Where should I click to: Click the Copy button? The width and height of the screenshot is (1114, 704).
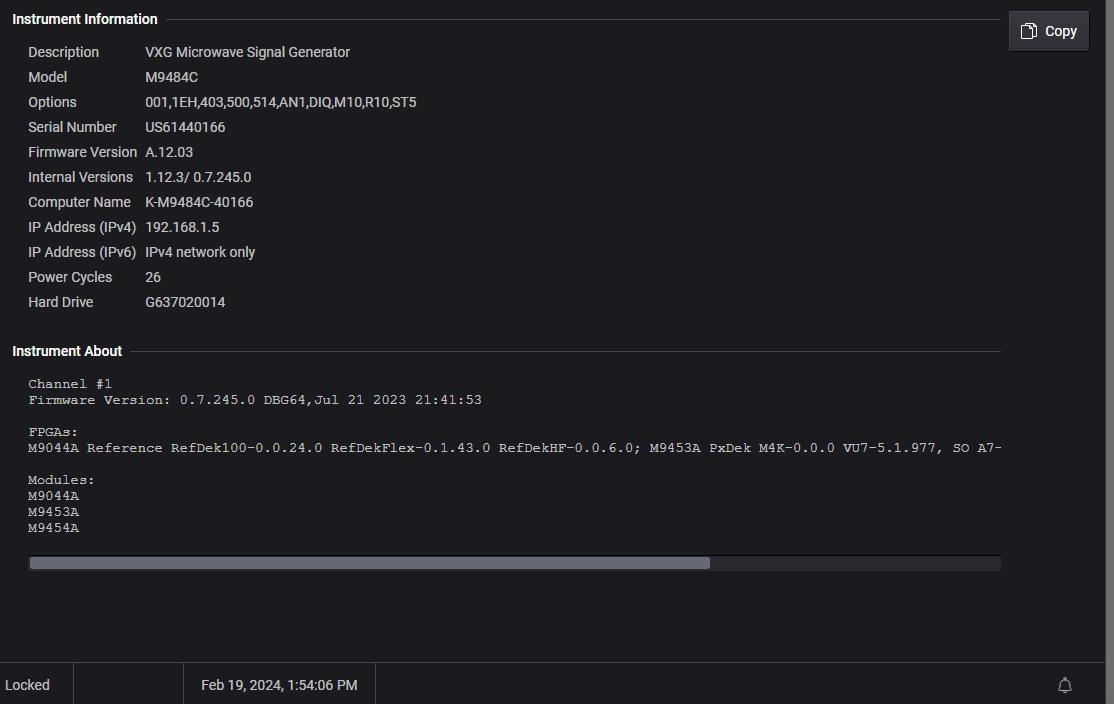1048,31
